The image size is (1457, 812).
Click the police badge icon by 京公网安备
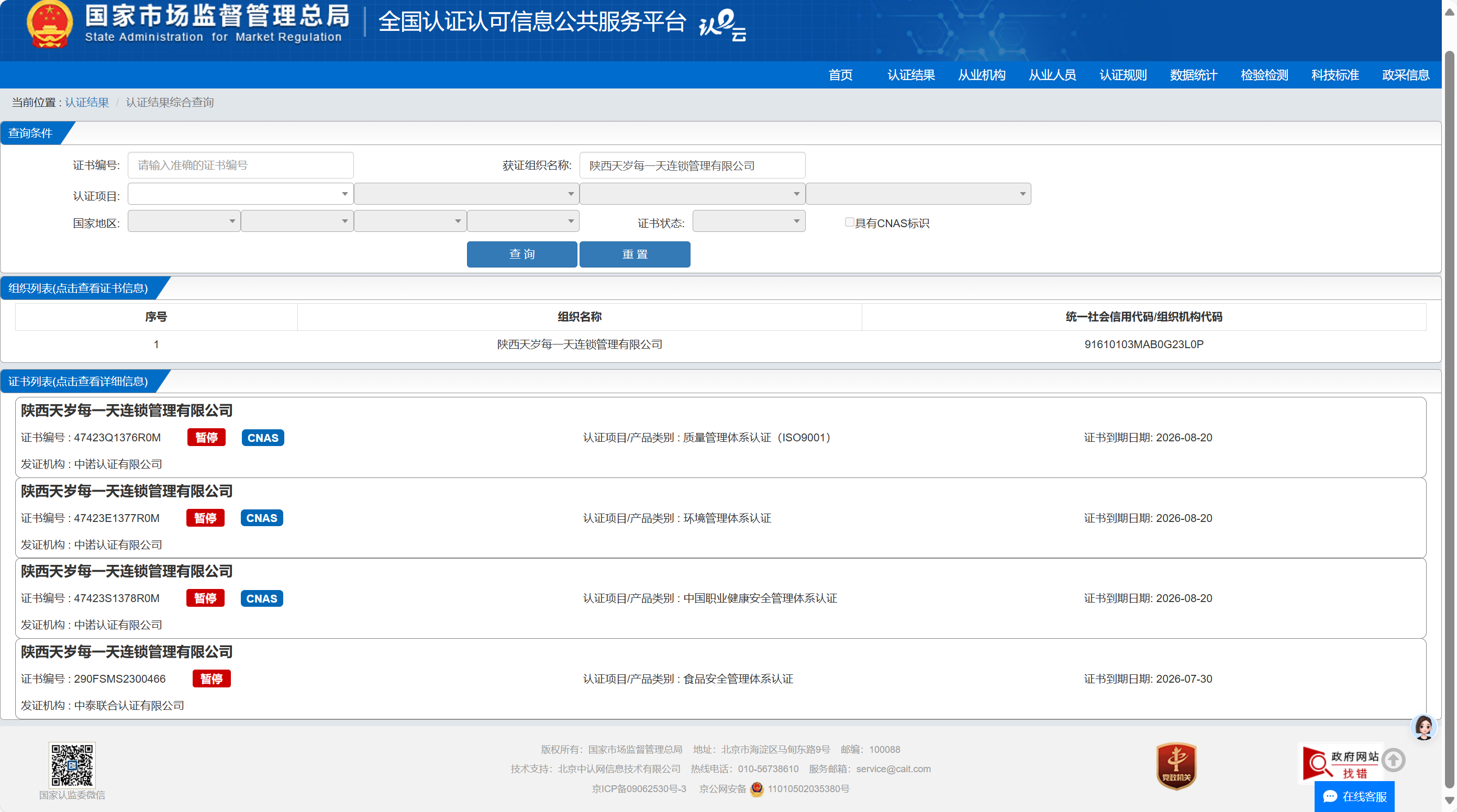[757, 788]
